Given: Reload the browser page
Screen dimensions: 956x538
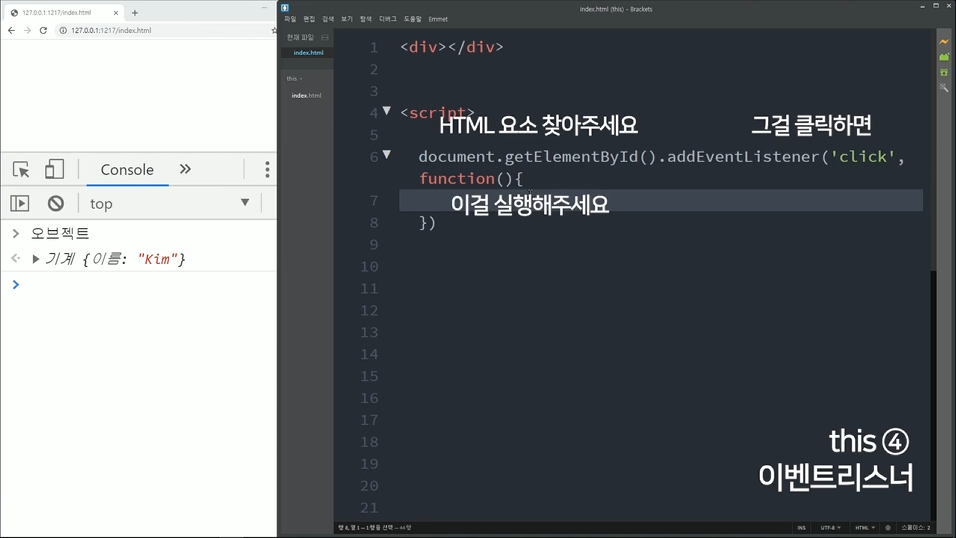Looking at the screenshot, I should 43,30.
